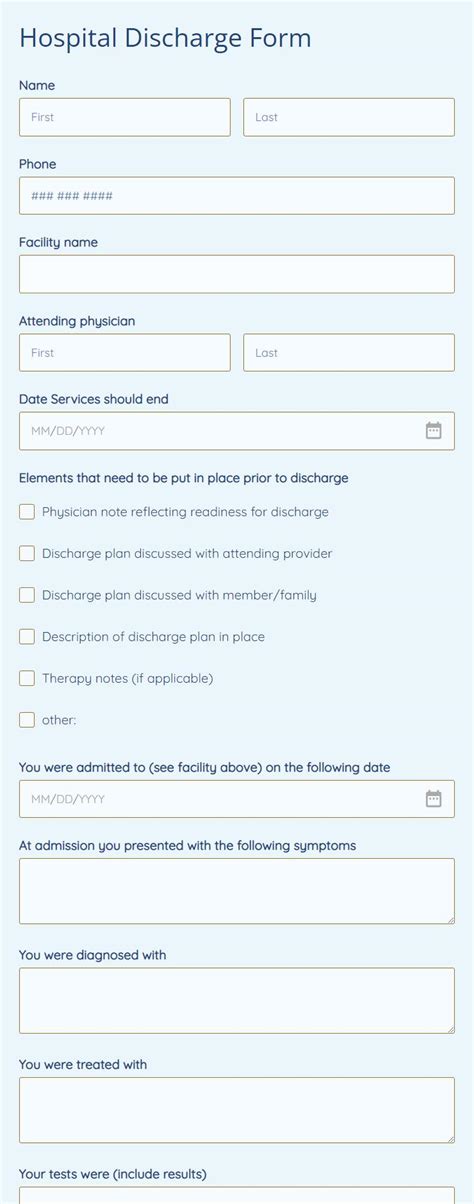Select Attending physician Last name field

click(349, 353)
